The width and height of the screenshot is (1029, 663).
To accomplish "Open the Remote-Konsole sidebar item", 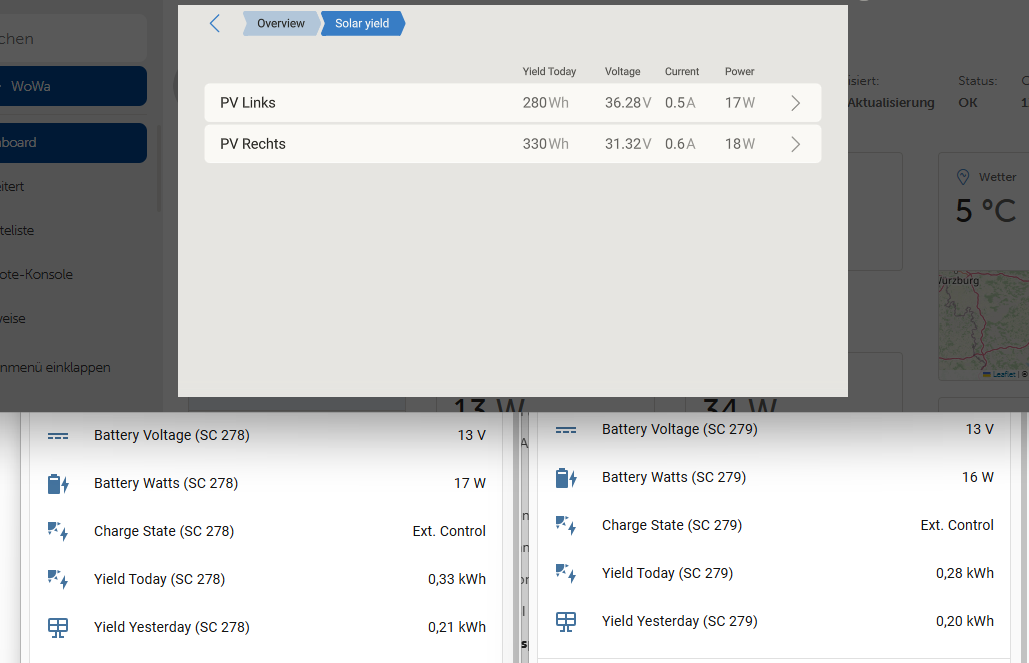I will 40,274.
